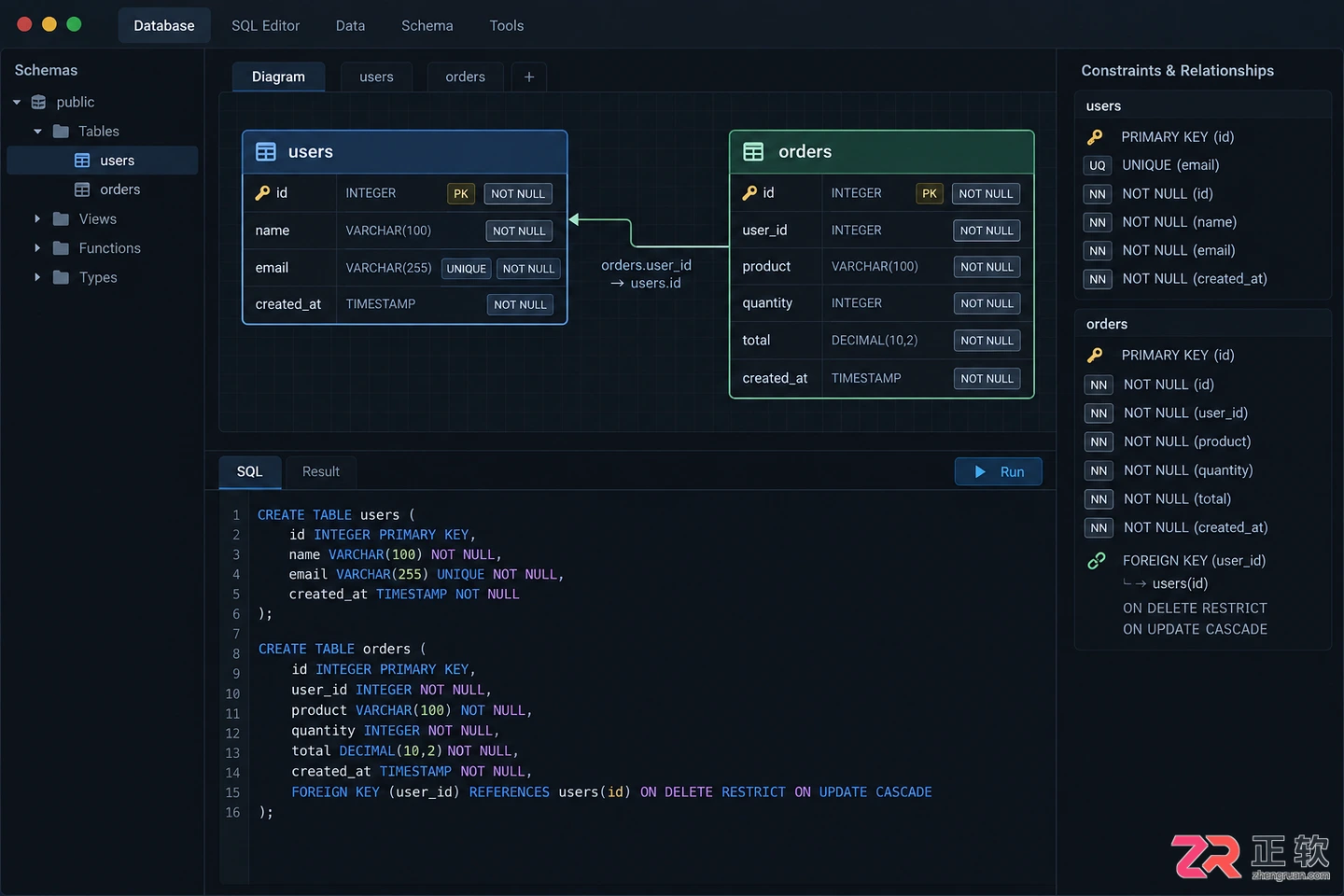Expand the Views folder
The width and height of the screenshot is (1344, 896).
click(x=37, y=219)
